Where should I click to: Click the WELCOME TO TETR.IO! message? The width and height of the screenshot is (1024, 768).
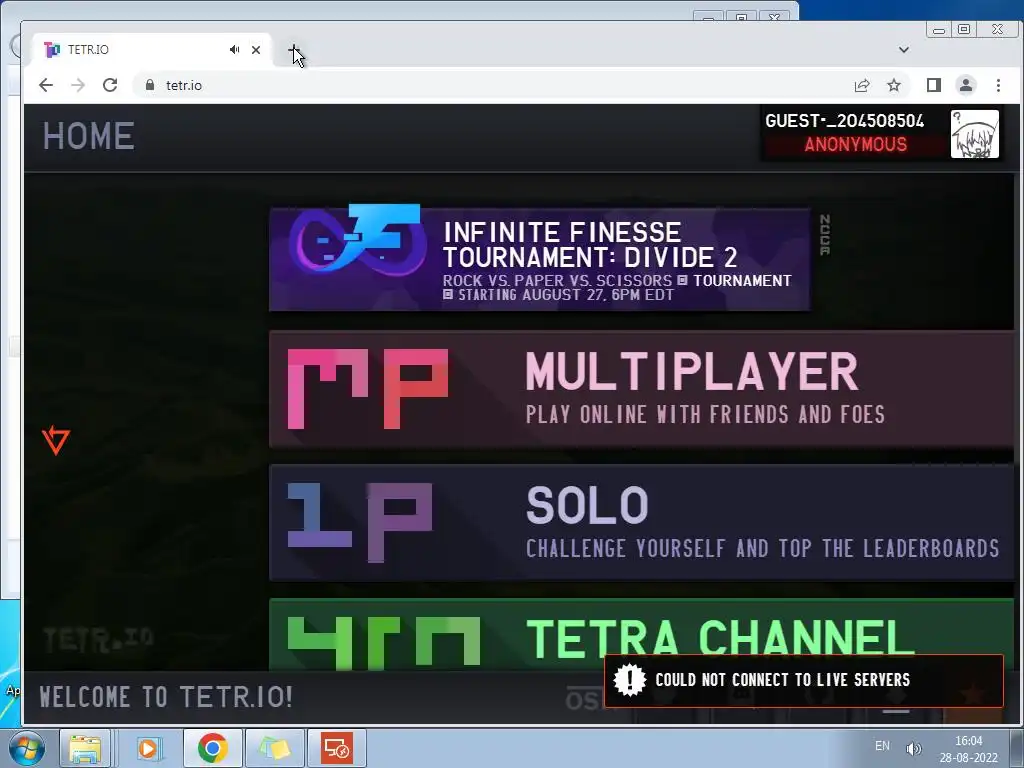click(x=166, y=697)
